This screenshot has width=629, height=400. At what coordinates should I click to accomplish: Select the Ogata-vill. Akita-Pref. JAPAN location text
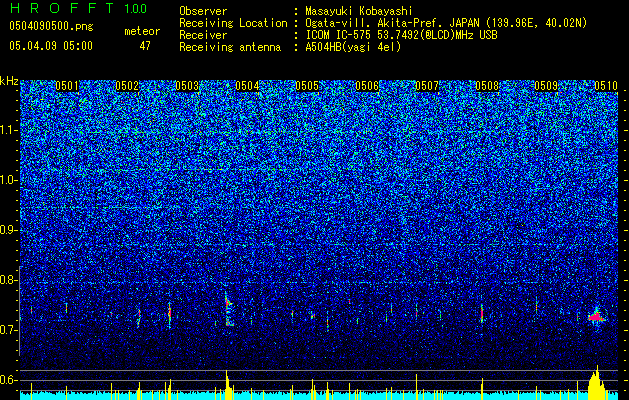(x=446, y=24)
